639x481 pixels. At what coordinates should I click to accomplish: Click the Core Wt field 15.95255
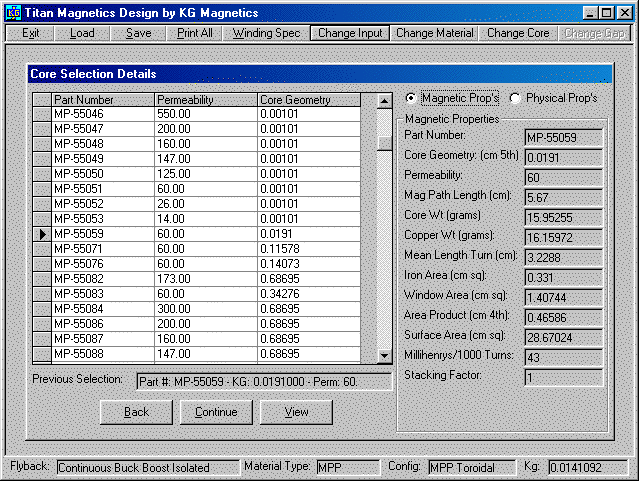[564, 218]
